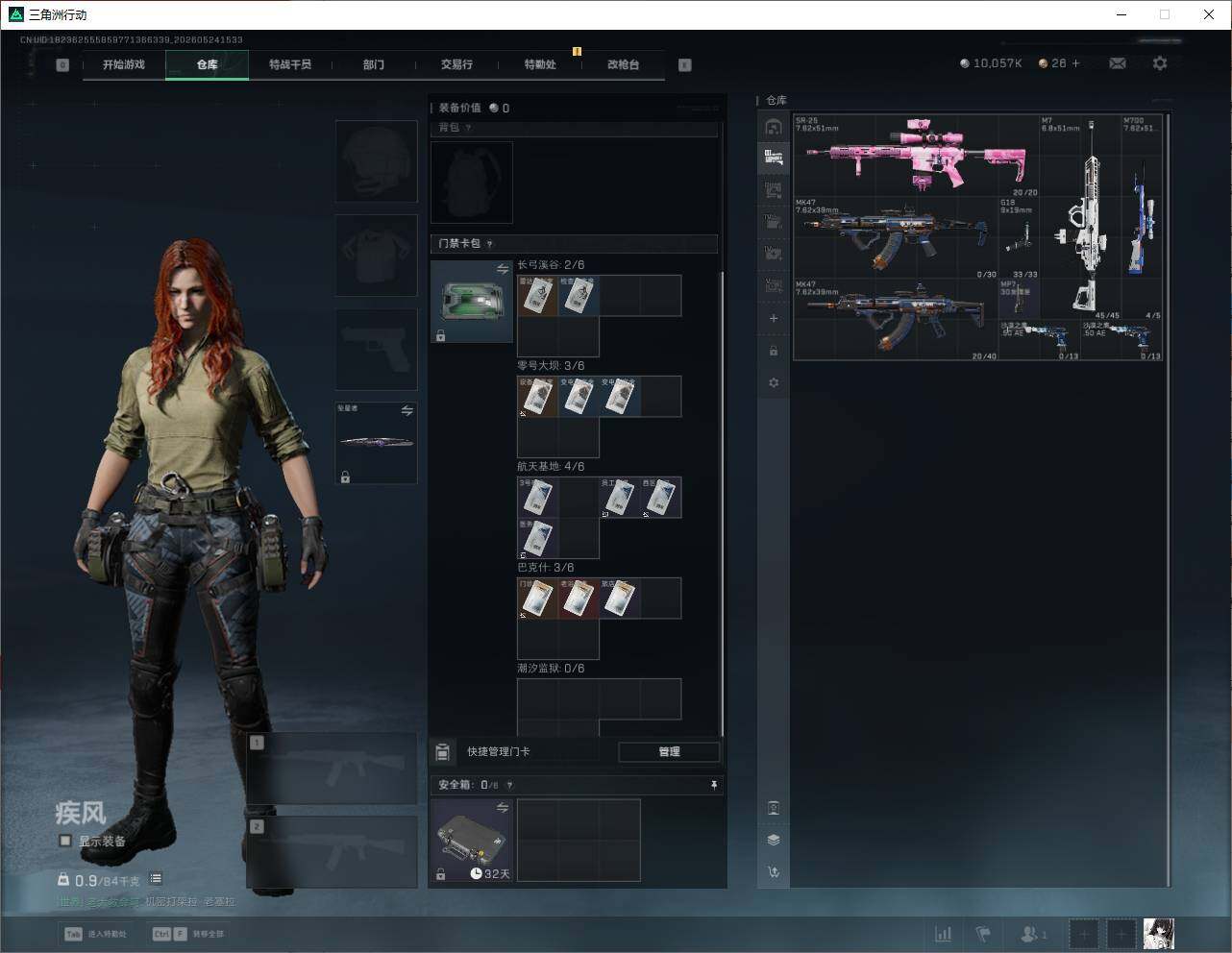Select the MP7 magazine item
This screenshot has width=1232, height=953.
coord(1020,299)
